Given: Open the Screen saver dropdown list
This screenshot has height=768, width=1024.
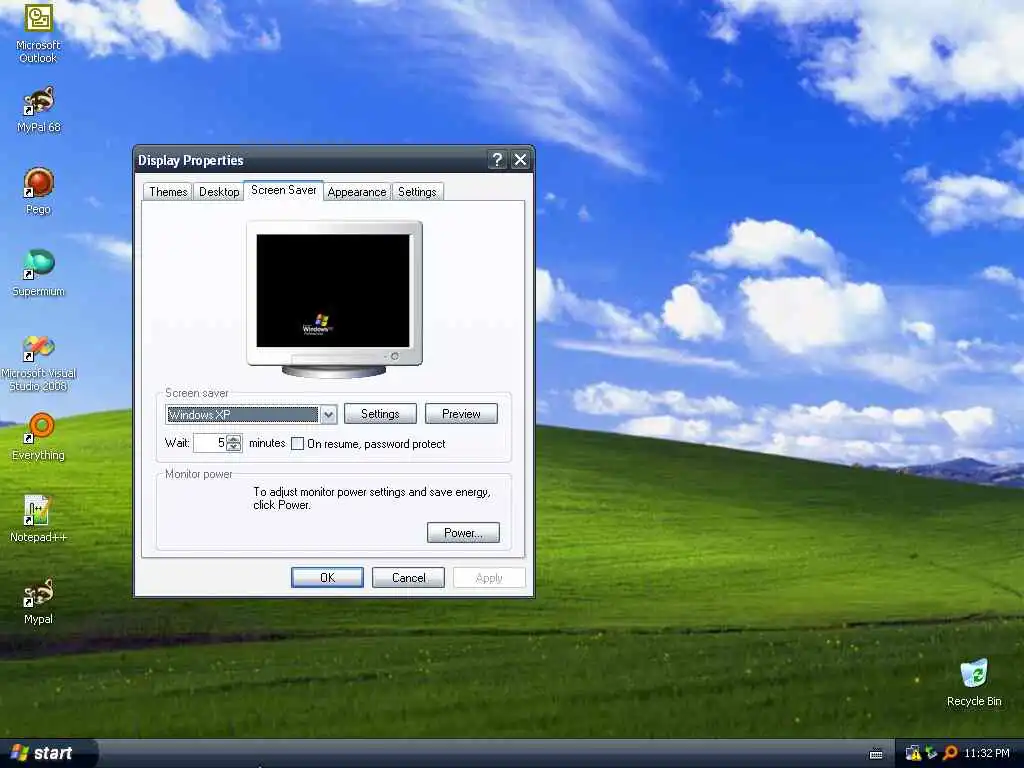Looking at the screenshot, I should pos(328,415).
